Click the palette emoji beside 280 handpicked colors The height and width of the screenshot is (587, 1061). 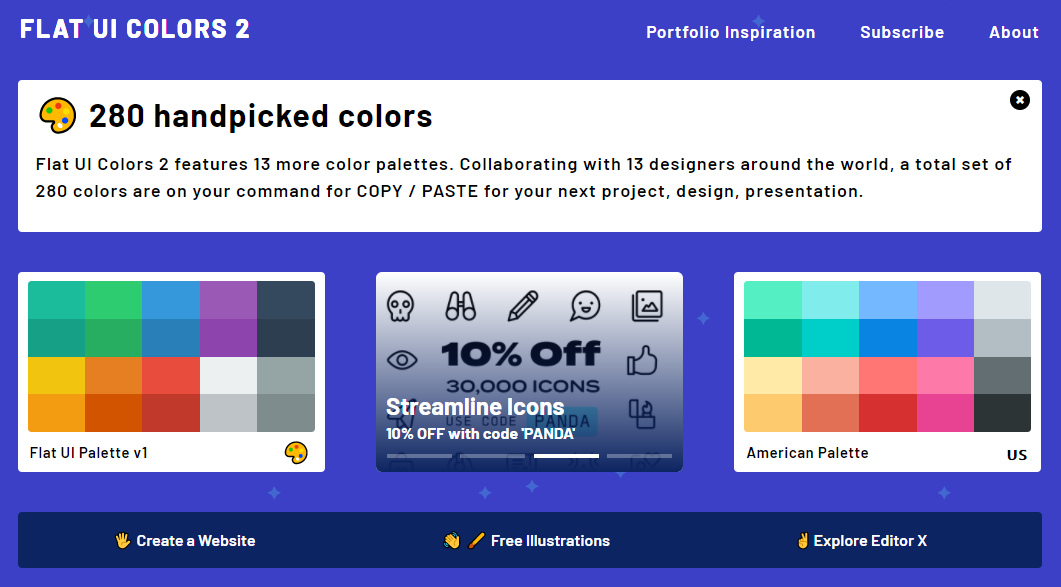point(57,114)
